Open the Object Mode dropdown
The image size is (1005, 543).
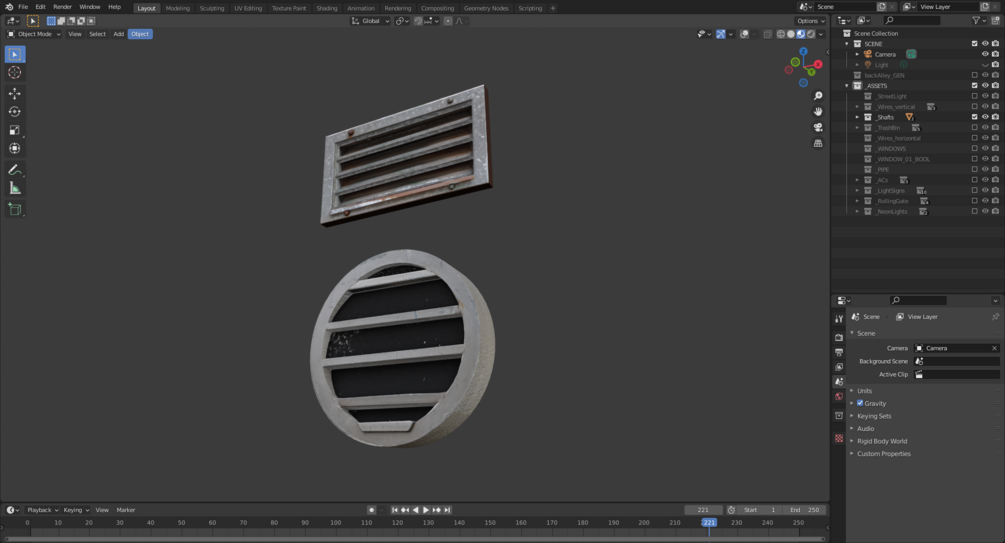35,34
